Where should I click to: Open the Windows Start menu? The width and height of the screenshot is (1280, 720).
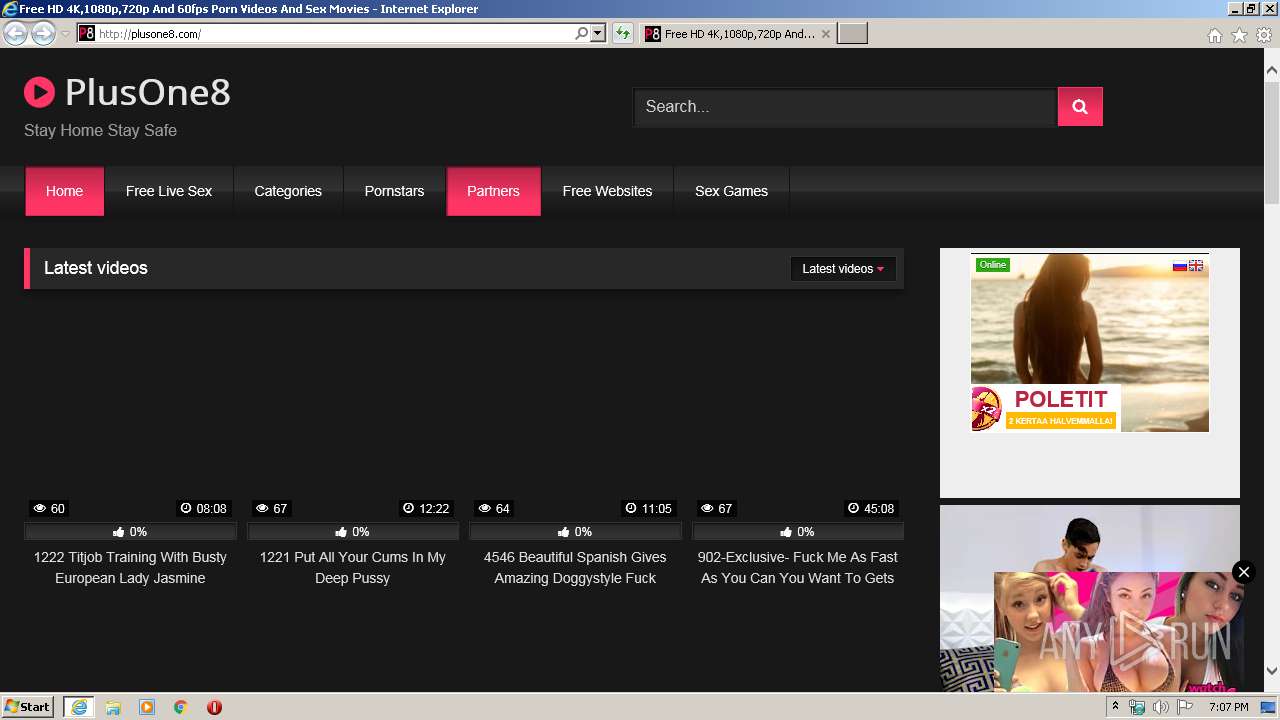(x=27, y=707)
